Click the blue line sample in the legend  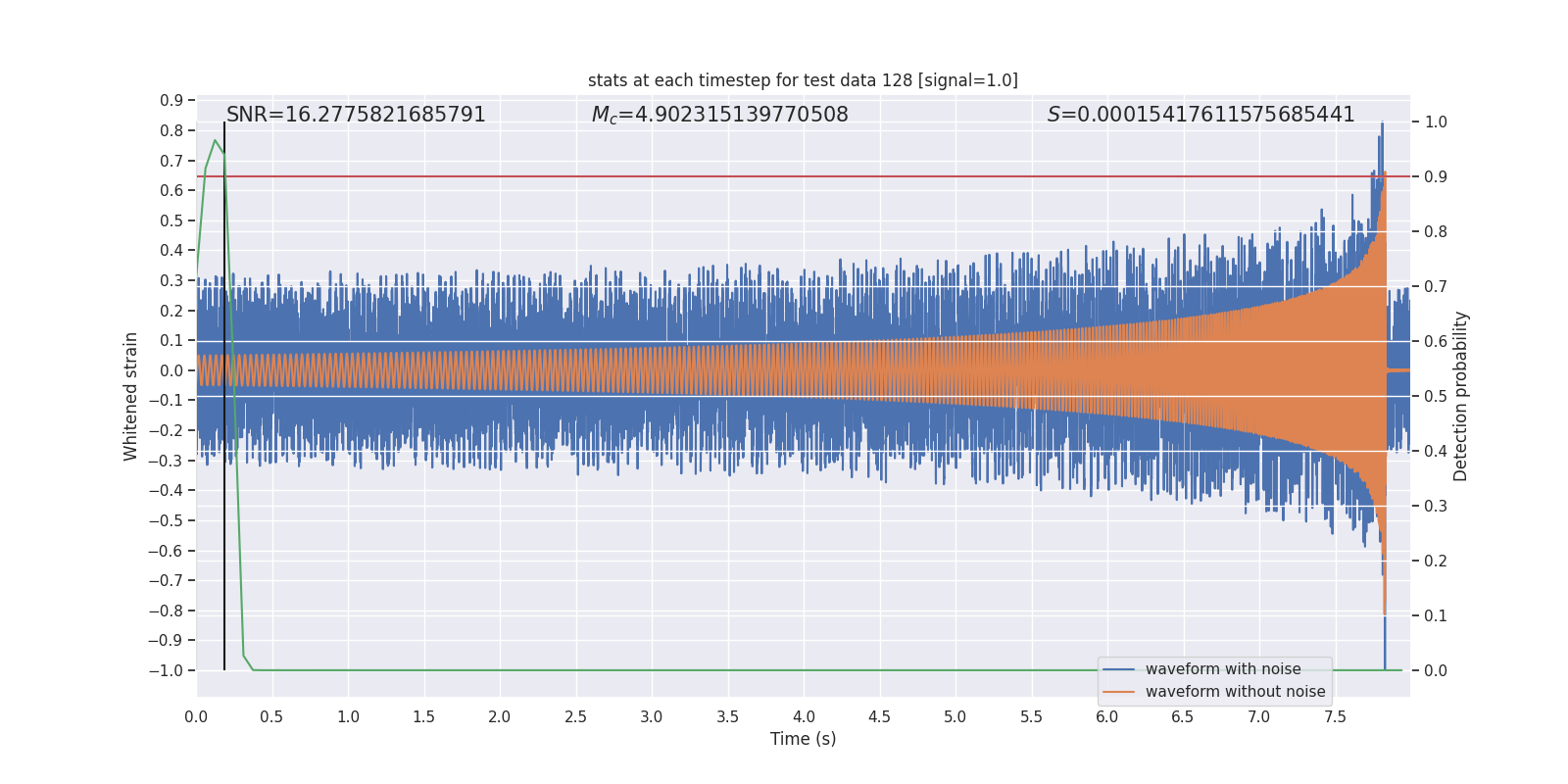pyautogui.click(x=1118, y=669)
